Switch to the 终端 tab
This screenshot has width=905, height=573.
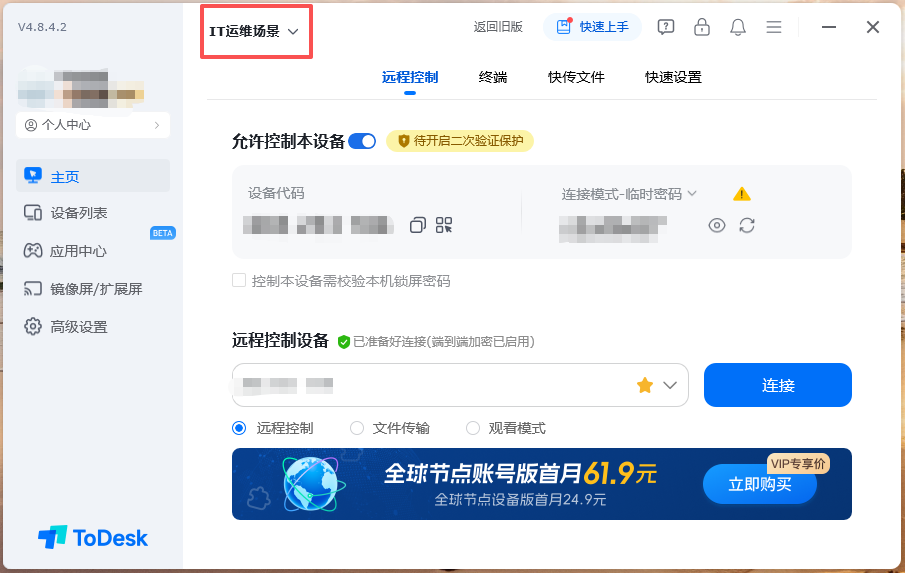[493, 77]
